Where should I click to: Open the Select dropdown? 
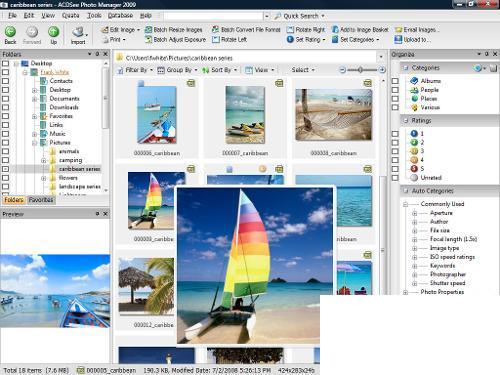pyautogui.click(x=302, y=70)
